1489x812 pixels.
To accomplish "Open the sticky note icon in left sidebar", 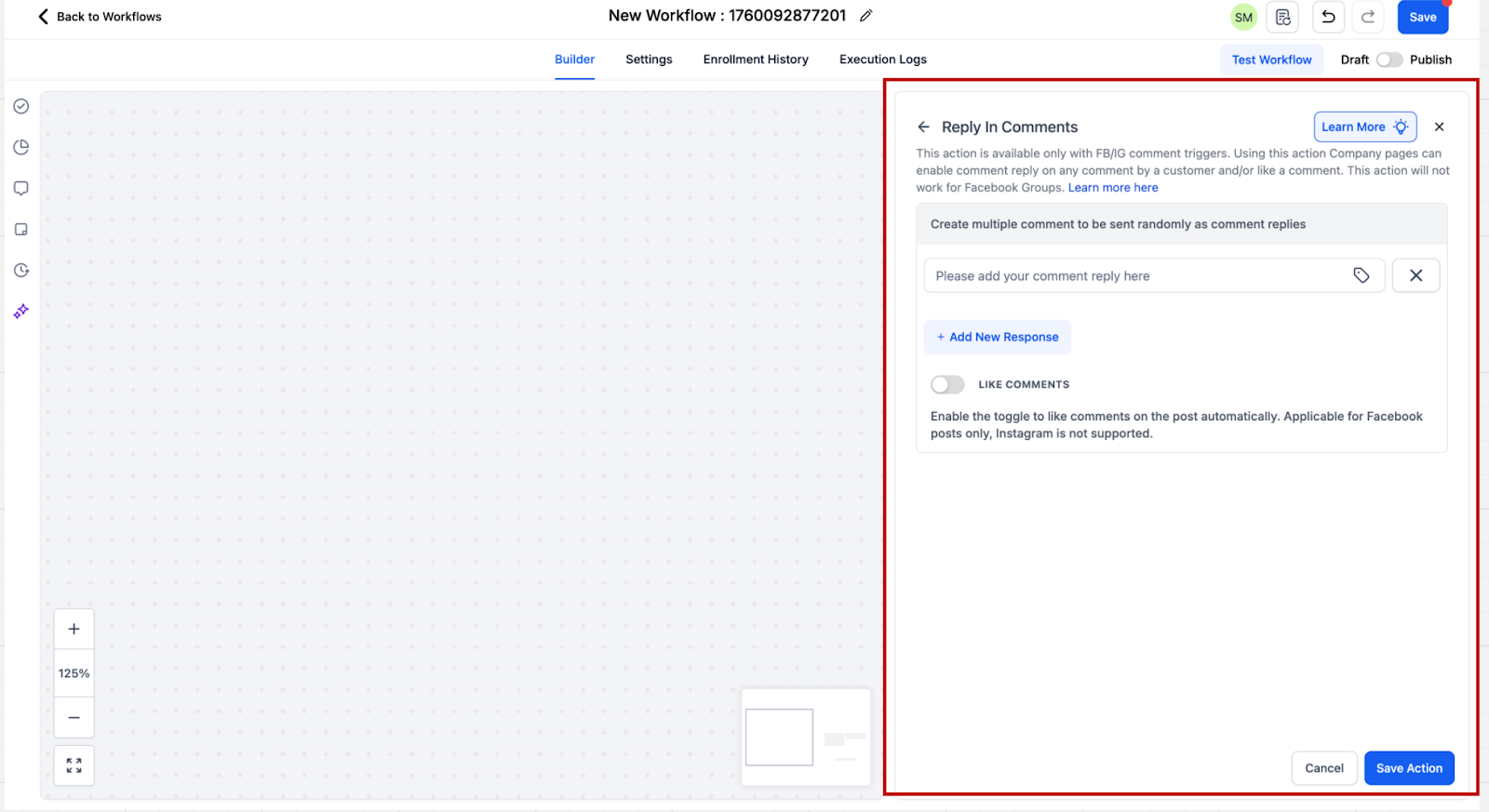I will pos(21,230).
